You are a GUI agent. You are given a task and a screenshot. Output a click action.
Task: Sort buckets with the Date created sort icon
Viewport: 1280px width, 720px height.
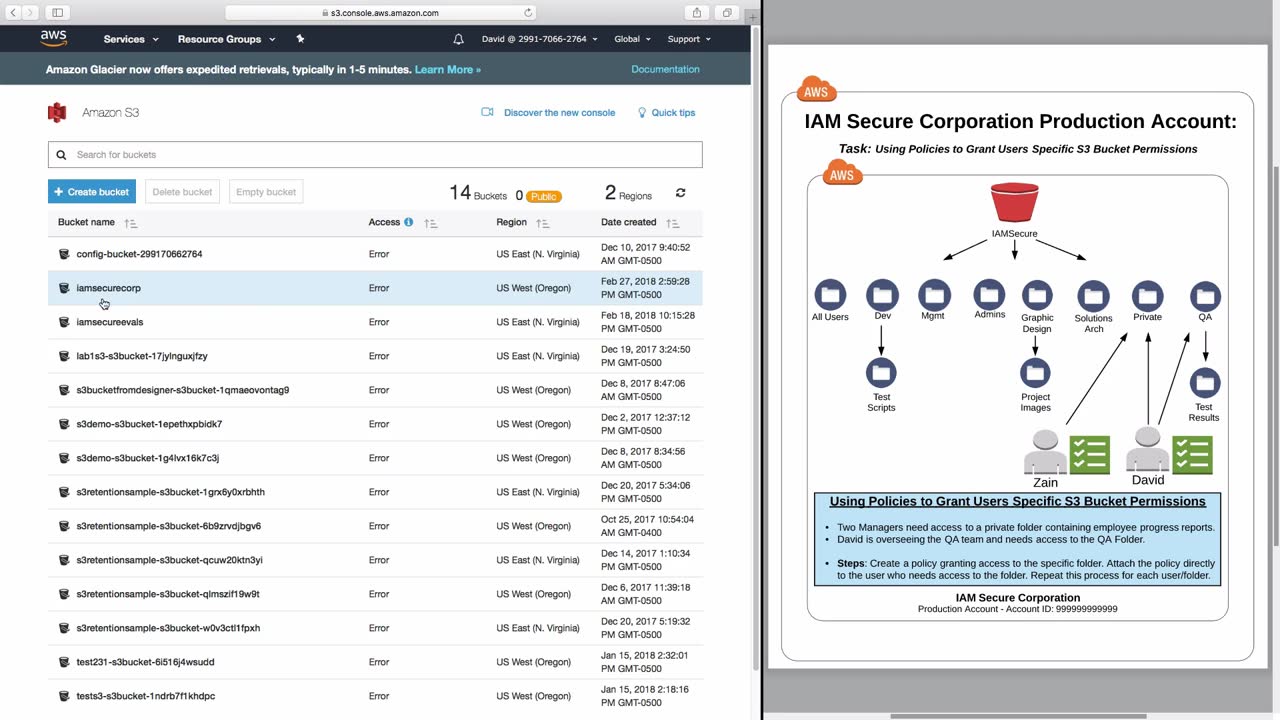pyautogui.click(x=673, y=223)
